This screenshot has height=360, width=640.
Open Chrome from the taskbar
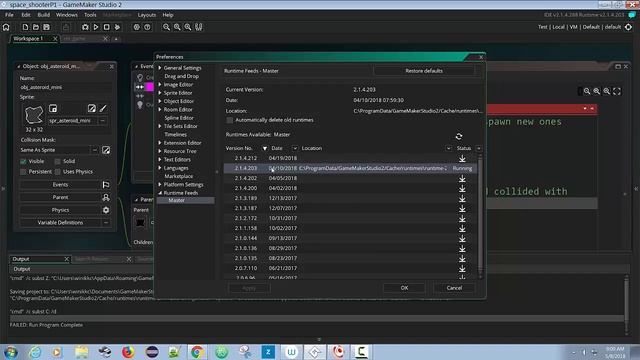(x=197, y=352)
